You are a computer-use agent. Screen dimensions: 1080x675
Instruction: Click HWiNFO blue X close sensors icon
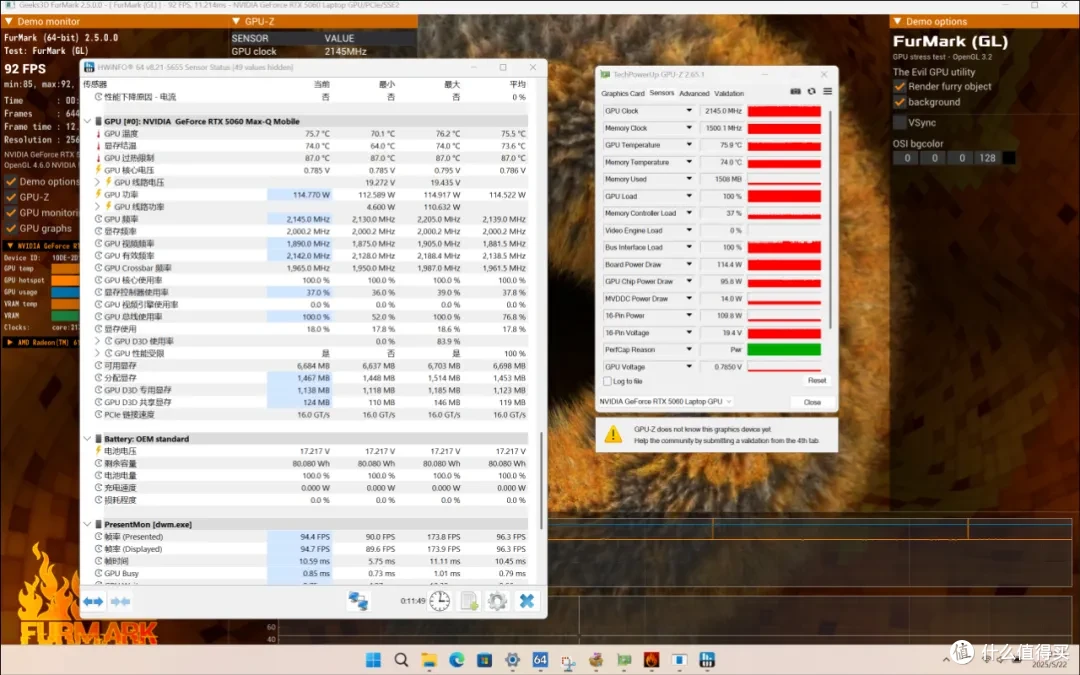point(527,601)
